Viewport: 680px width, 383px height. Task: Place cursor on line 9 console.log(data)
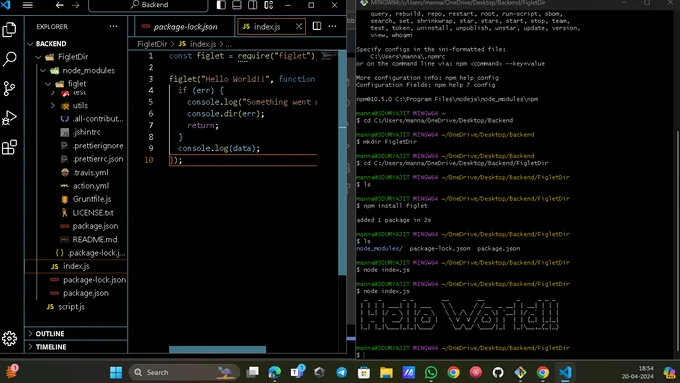coord(219,148)
